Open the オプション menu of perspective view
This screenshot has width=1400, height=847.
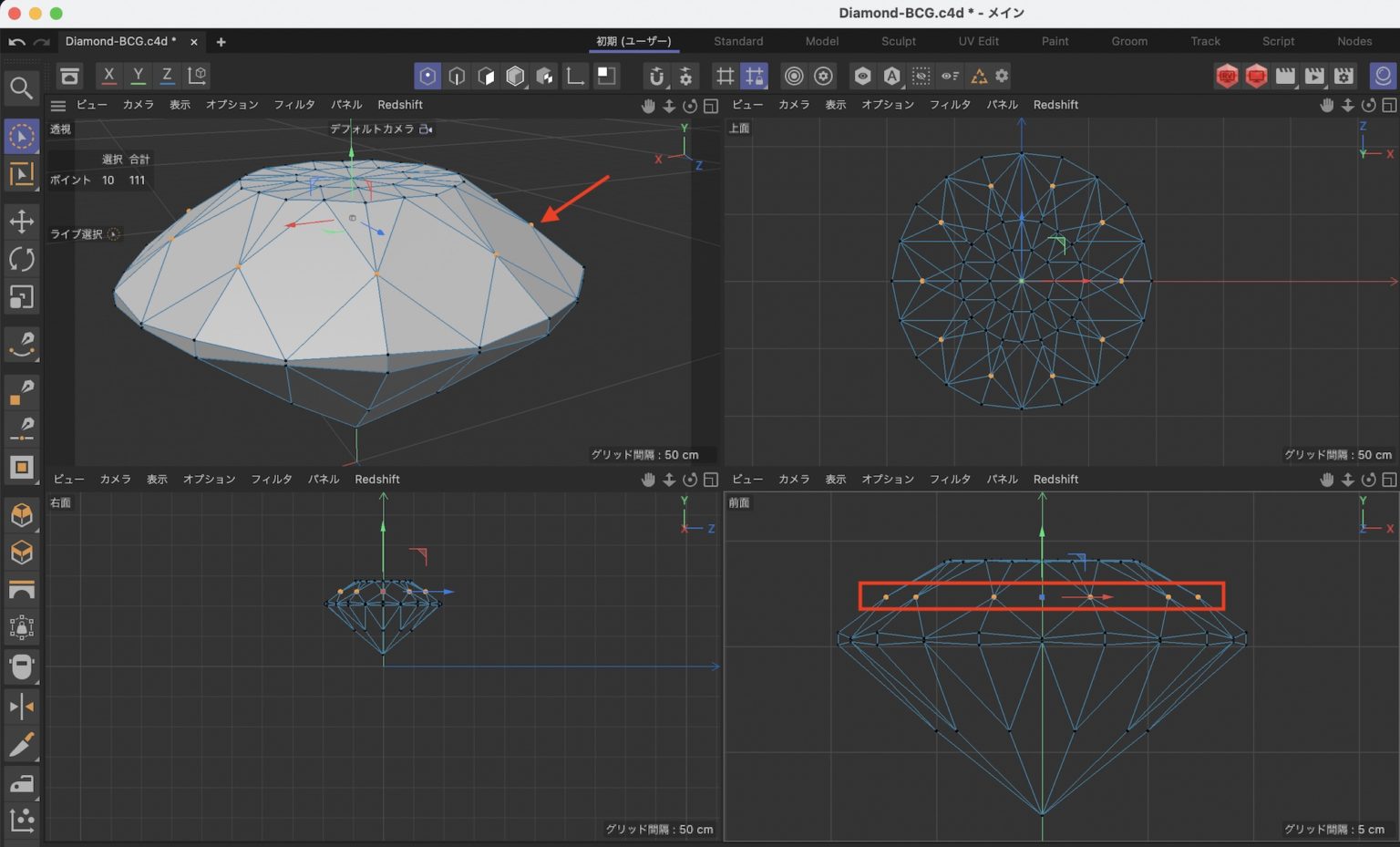(x=232, y=104)
